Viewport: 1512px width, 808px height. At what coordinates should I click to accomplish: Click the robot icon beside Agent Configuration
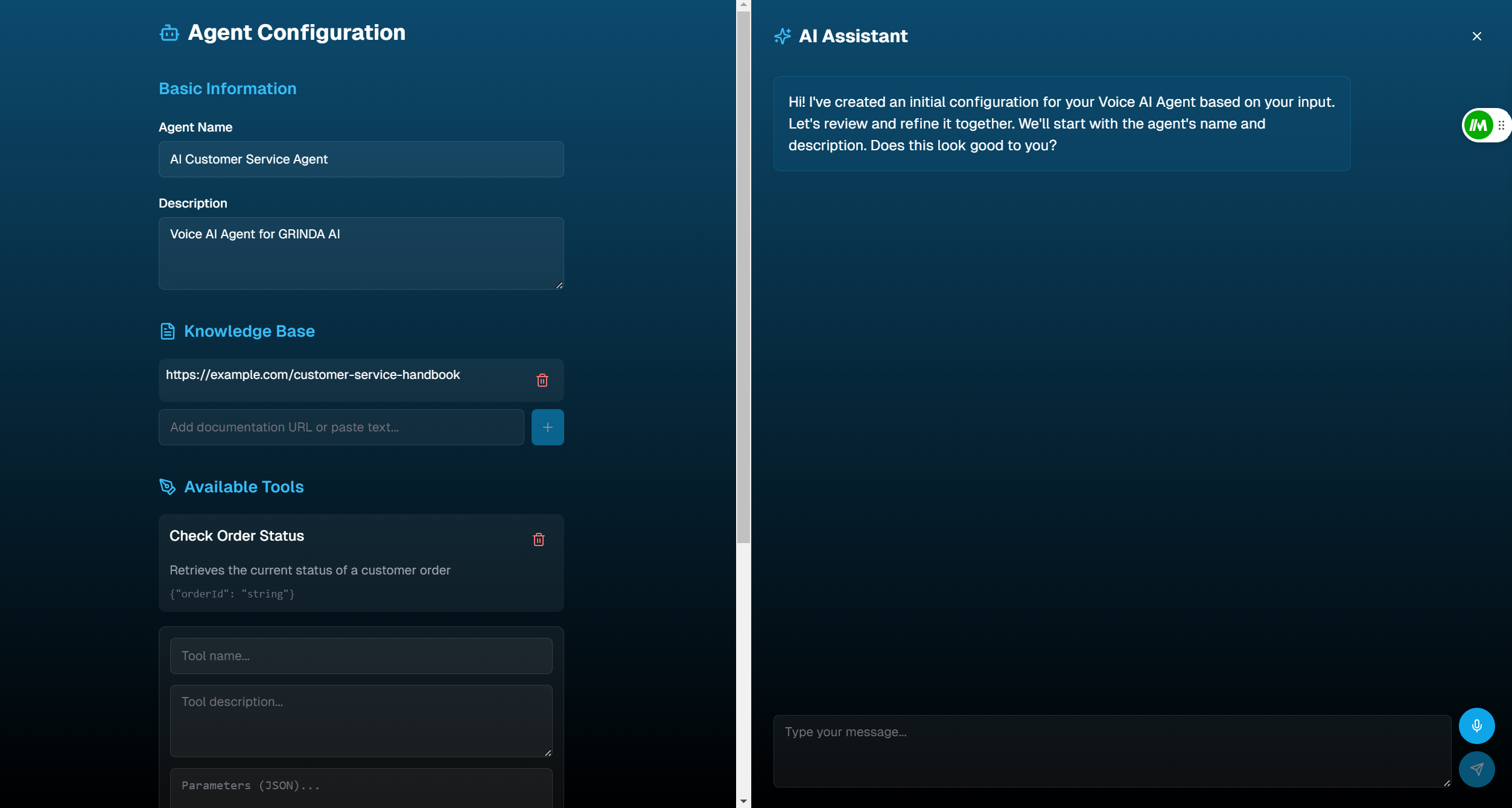(169, 33)
